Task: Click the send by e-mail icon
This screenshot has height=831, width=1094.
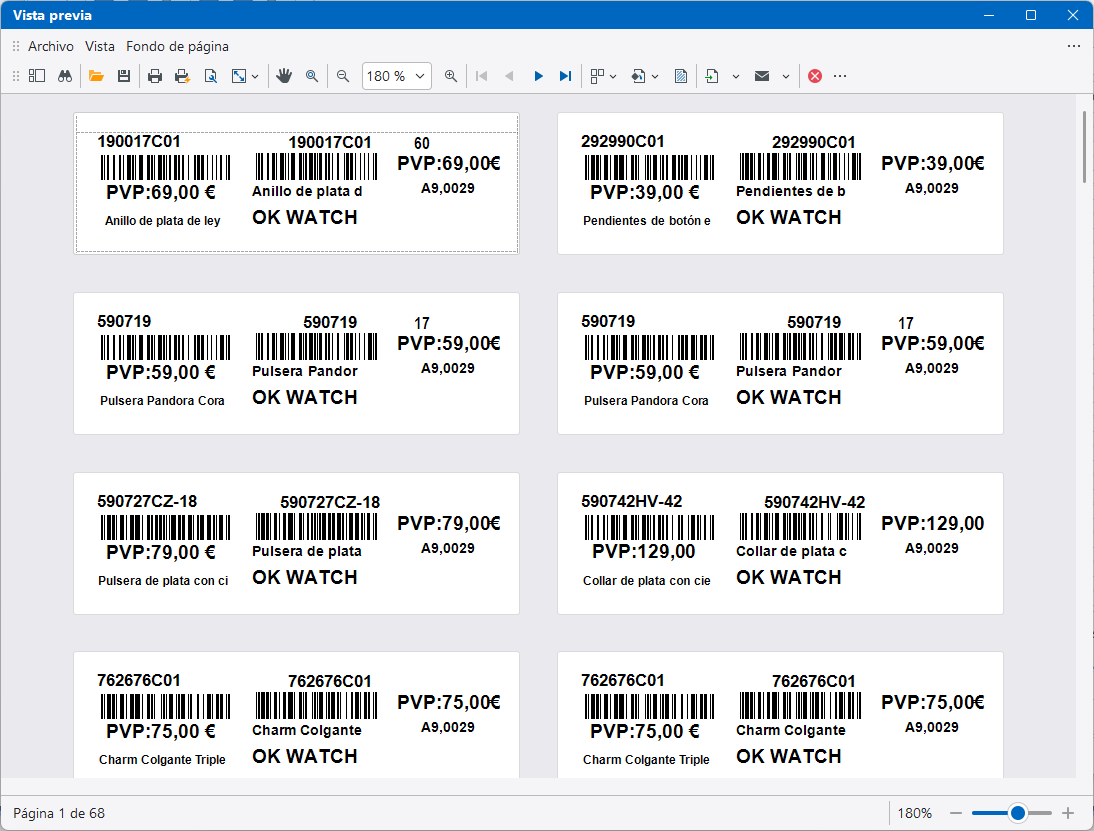Action: 762,76
